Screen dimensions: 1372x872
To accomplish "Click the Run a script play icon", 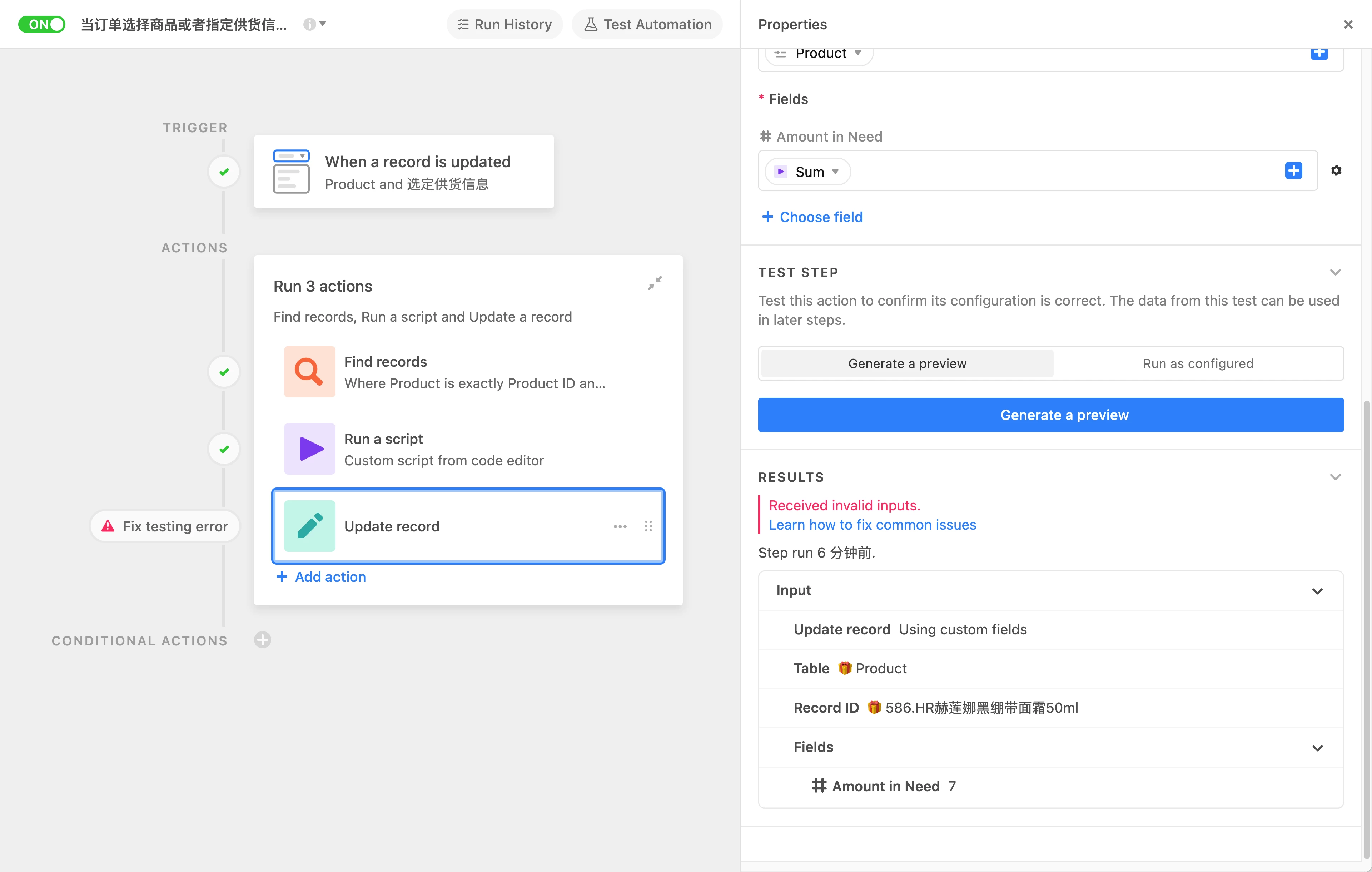I will coord(309,449).
